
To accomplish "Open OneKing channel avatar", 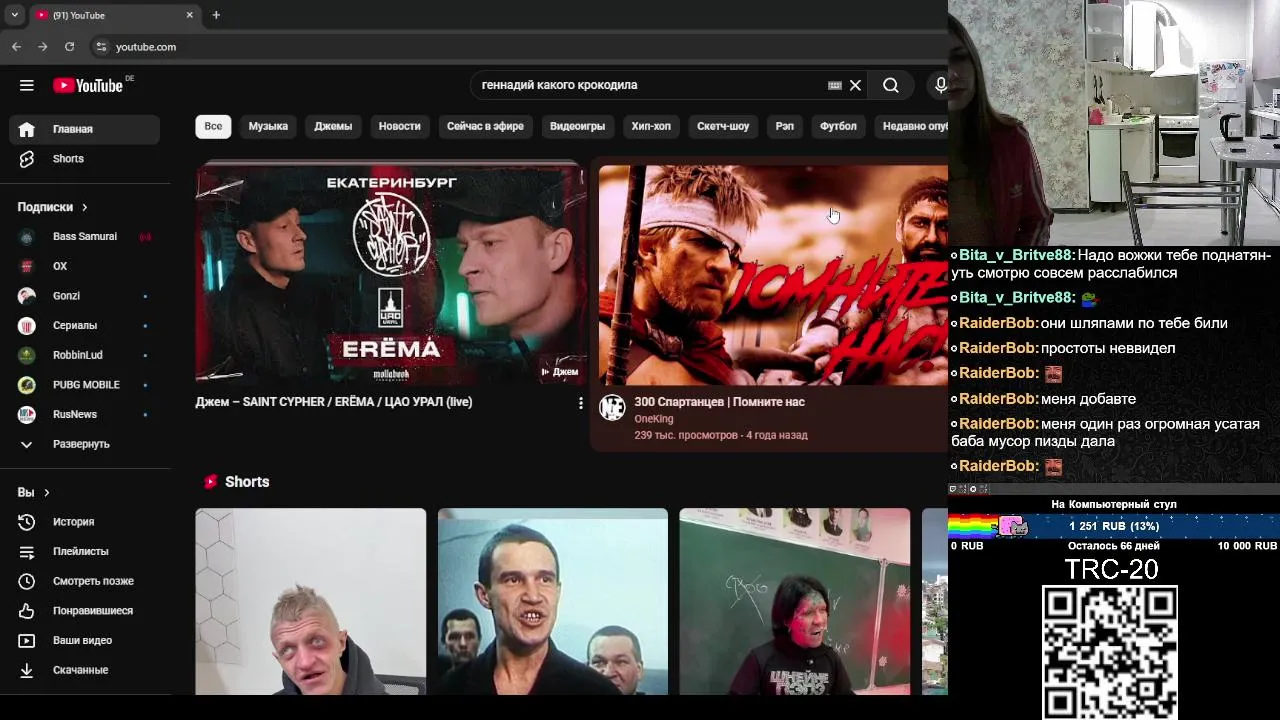I will (612, 407).
